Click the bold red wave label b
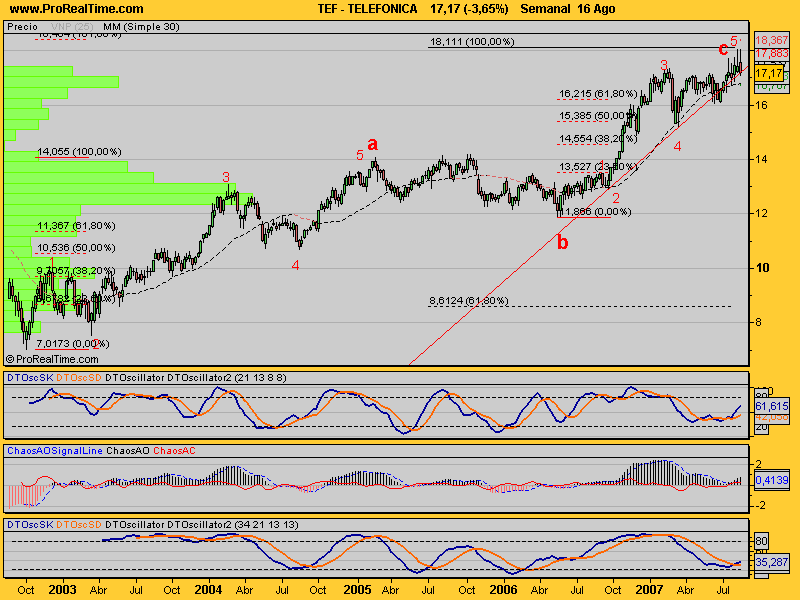This screenshot has width=800, height=600. coord(562,242)
